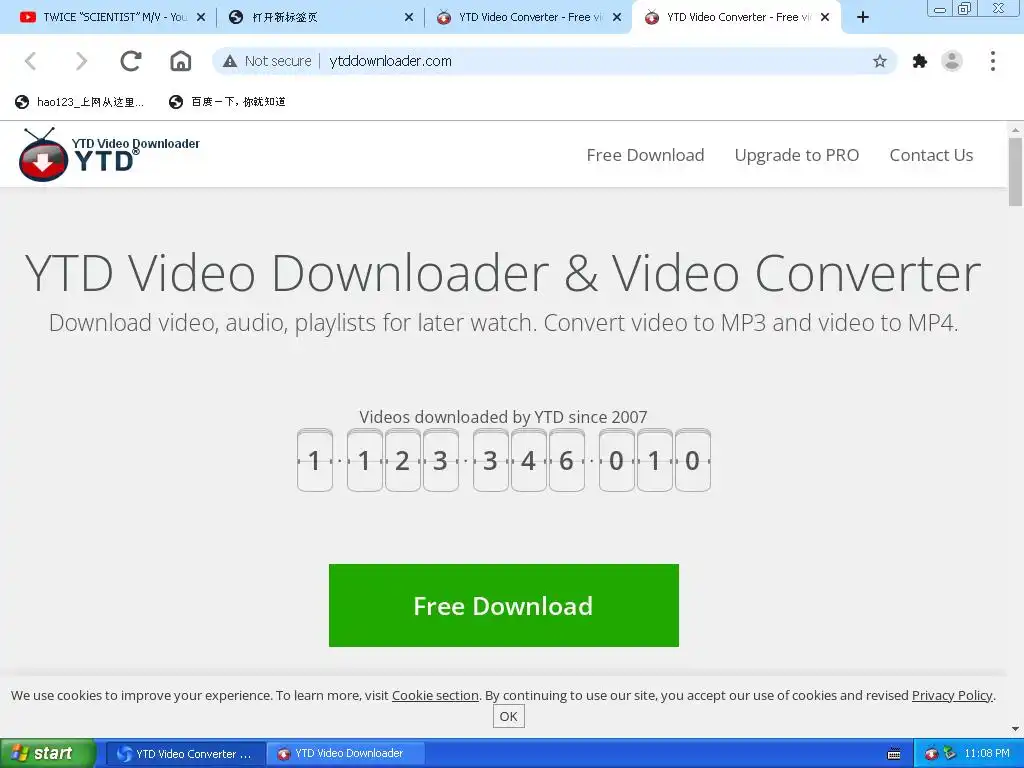The width and height of the screenshot is (1024, 768).
Task: Open the browser home page icon
Action: pos(181,61)
